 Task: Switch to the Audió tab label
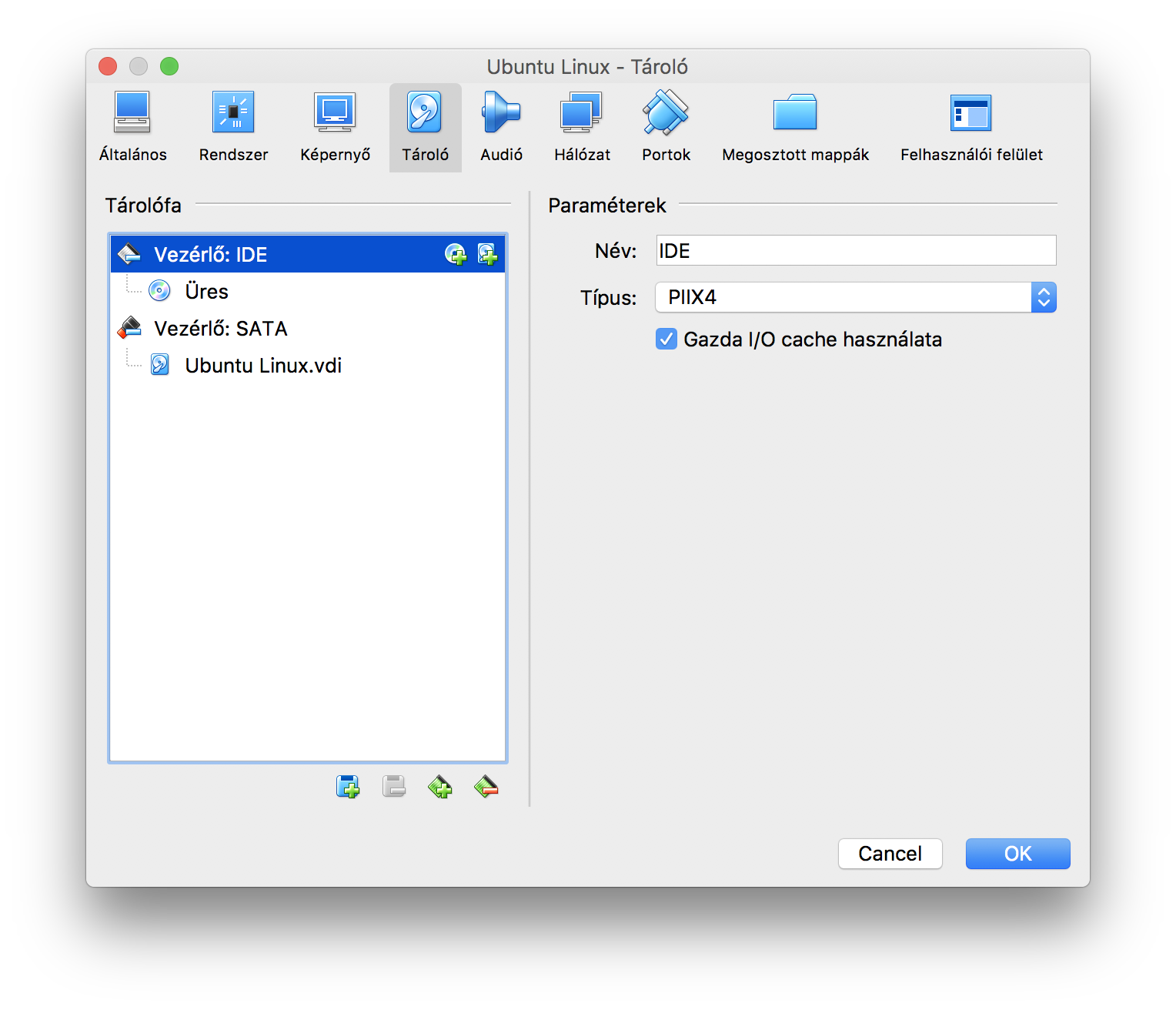[x=501, y=155]
